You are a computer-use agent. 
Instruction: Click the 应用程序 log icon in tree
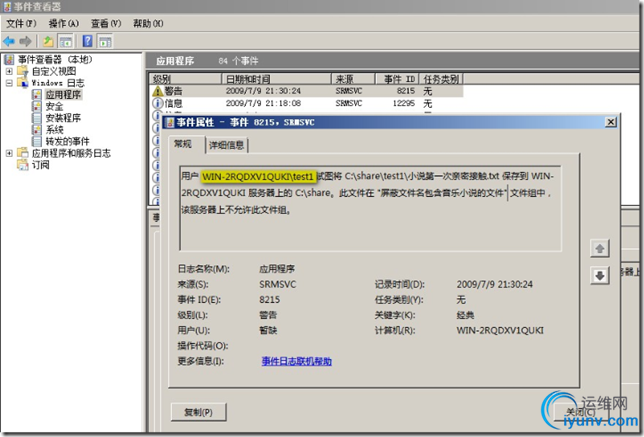37,94
